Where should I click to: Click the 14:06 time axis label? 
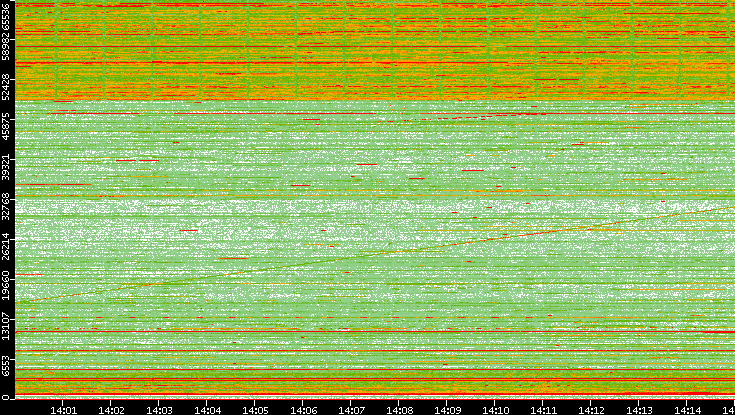coord(303,410)
